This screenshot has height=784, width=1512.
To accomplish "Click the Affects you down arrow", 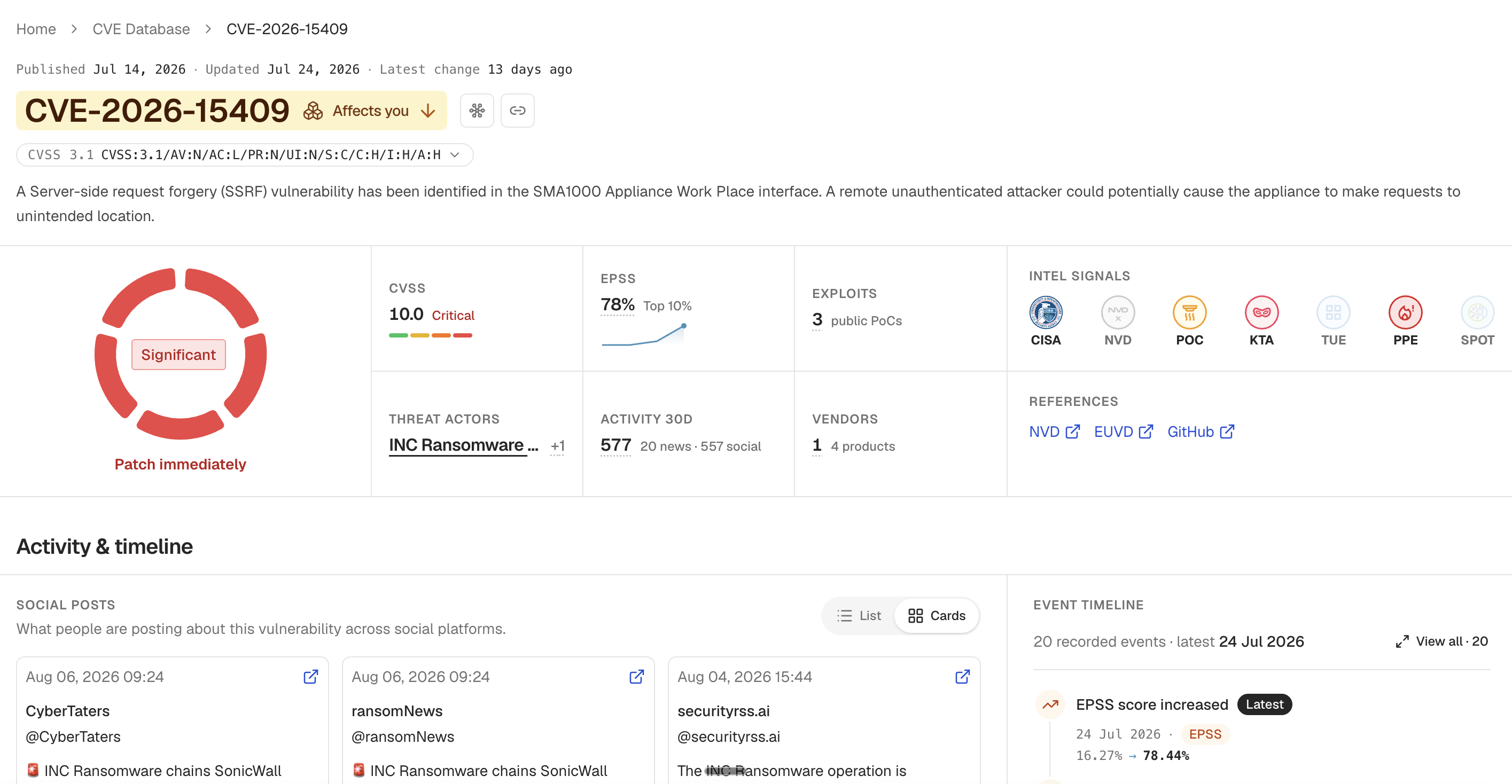I will (428, 111).
